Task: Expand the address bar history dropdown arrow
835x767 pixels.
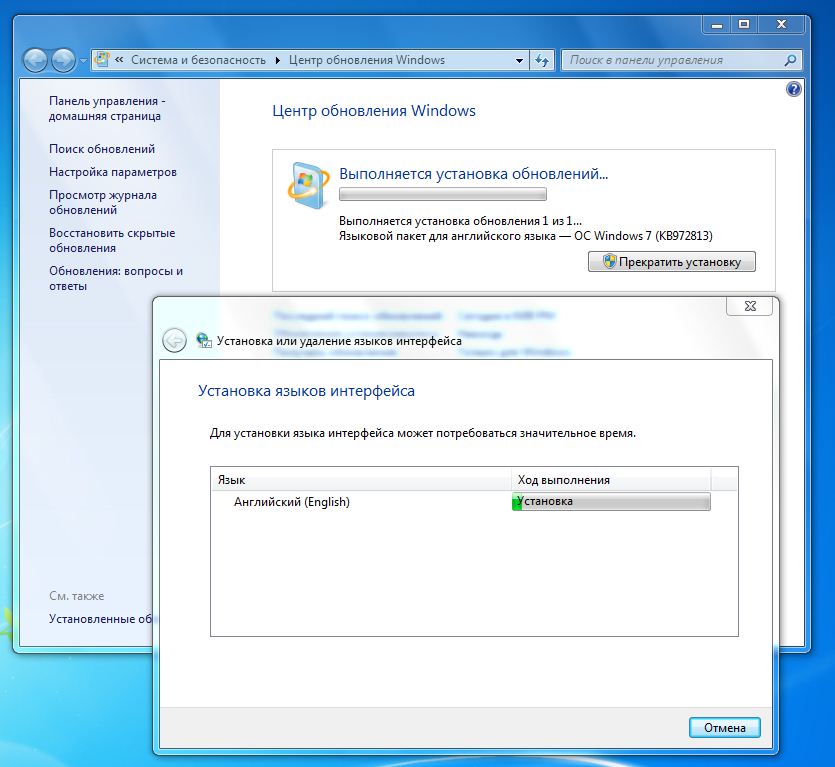Action: pos(519,60)
